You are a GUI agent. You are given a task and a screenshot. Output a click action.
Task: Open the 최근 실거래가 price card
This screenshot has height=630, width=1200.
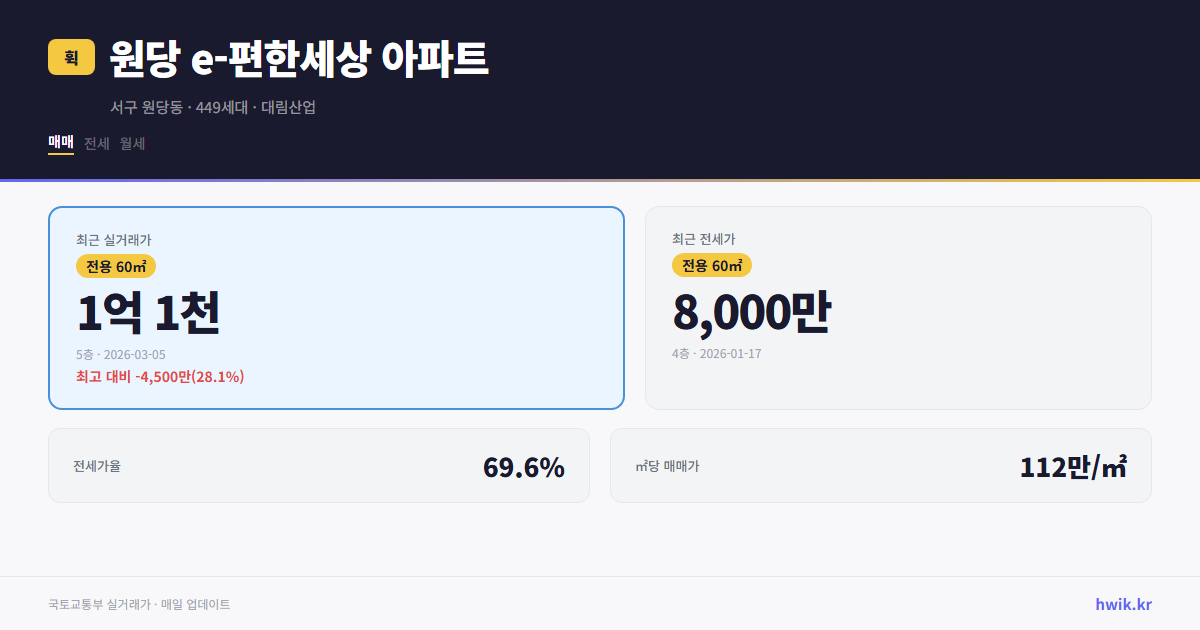[335, 307]
